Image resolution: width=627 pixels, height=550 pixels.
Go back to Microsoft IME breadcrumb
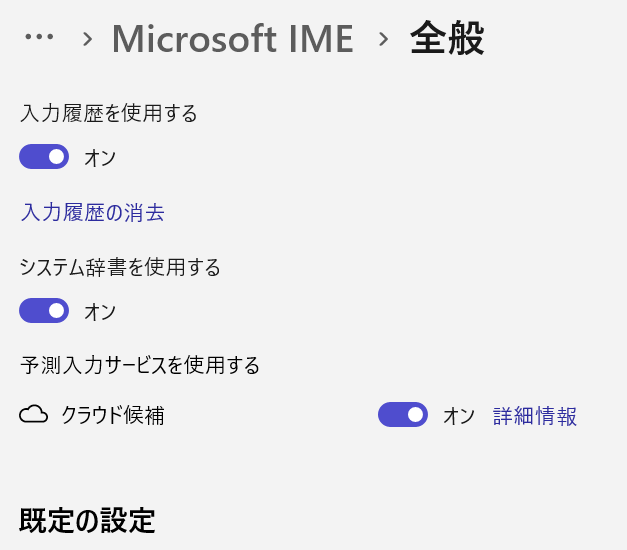(x=232, y=39)
